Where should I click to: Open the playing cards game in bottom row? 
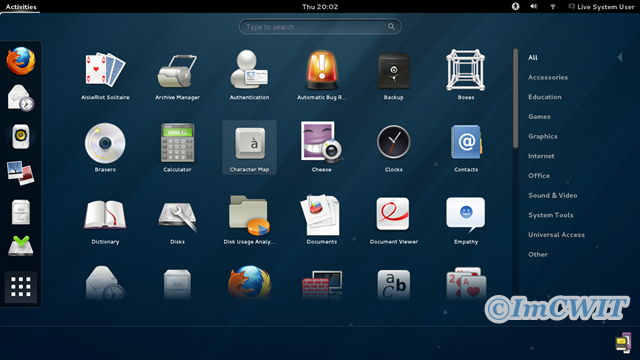(x=466, y=283)
